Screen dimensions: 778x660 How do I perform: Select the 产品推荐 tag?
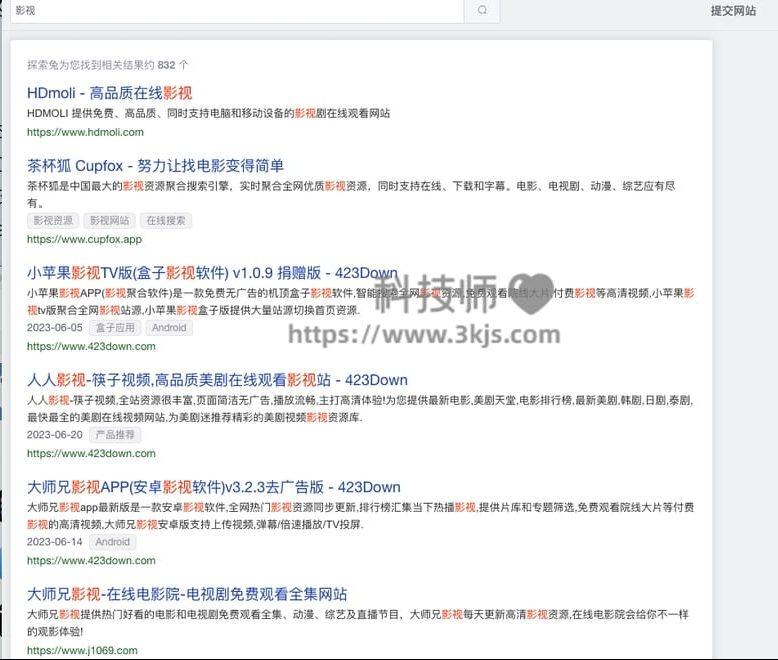pyautogui.click(x=115, y=435)
